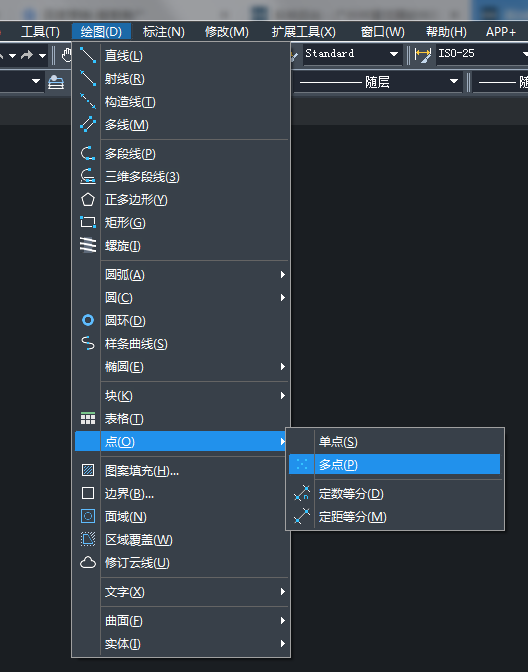Open the Standard text style dropdown
Viewport: 528px width, 672px height.
(393, 54)
